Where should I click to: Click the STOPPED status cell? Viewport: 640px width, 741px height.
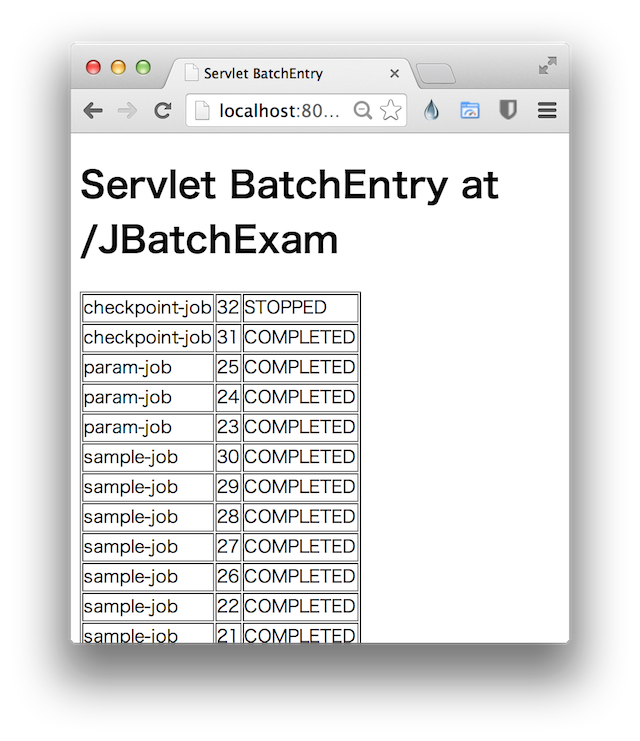(x=299, y=308)
